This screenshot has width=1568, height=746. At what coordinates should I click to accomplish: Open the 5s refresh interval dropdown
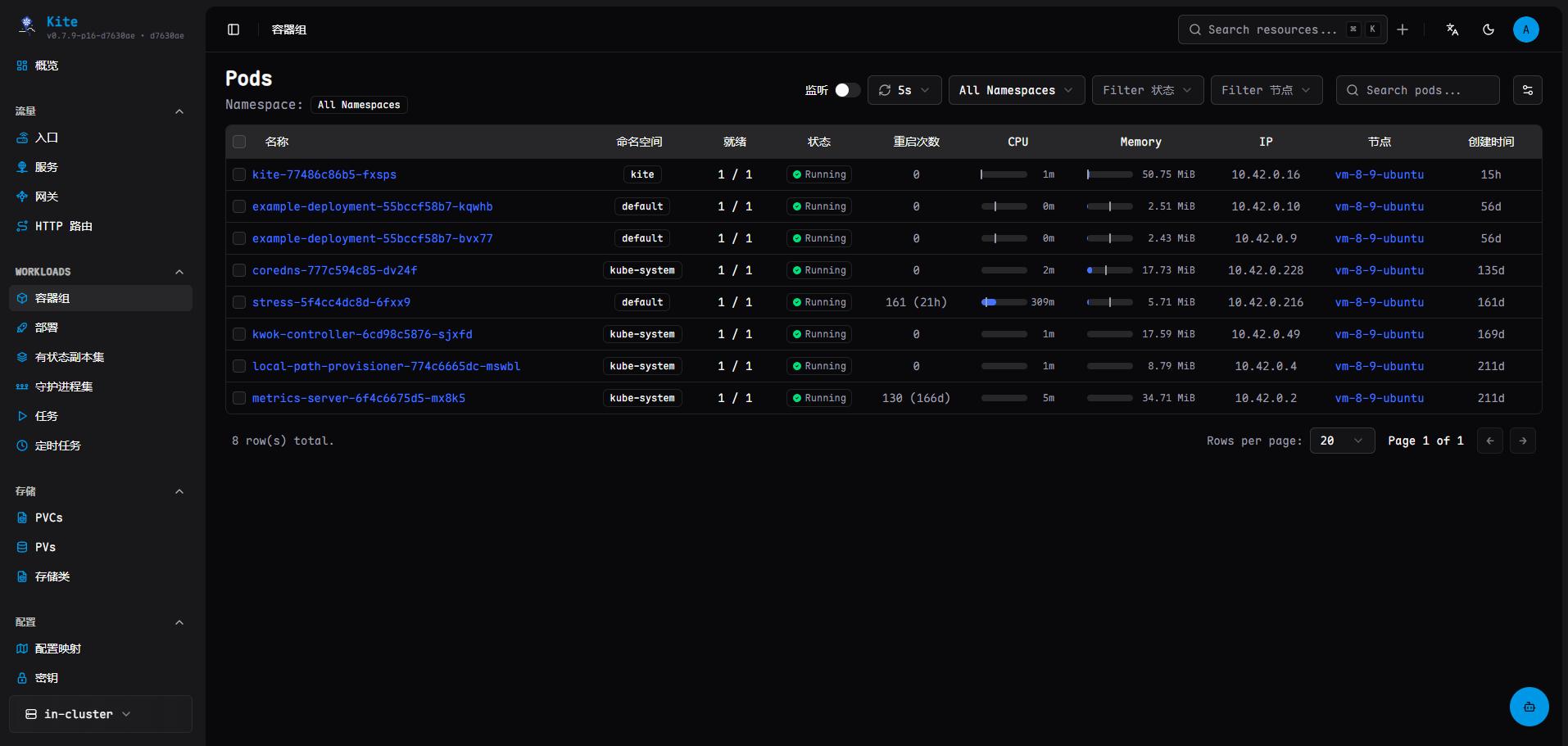click(904, 90)
